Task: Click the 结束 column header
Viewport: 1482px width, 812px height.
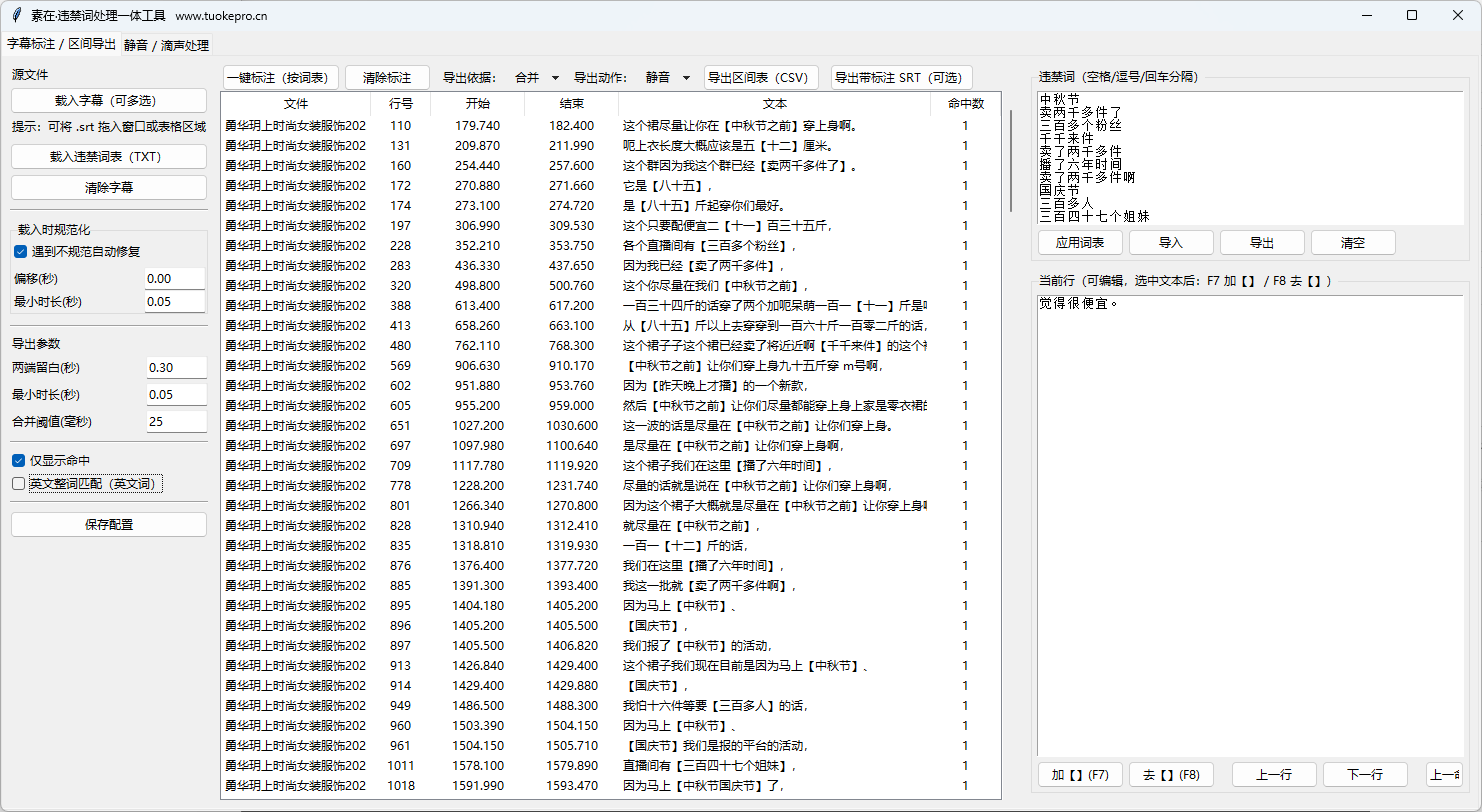Action: [571, 103]
